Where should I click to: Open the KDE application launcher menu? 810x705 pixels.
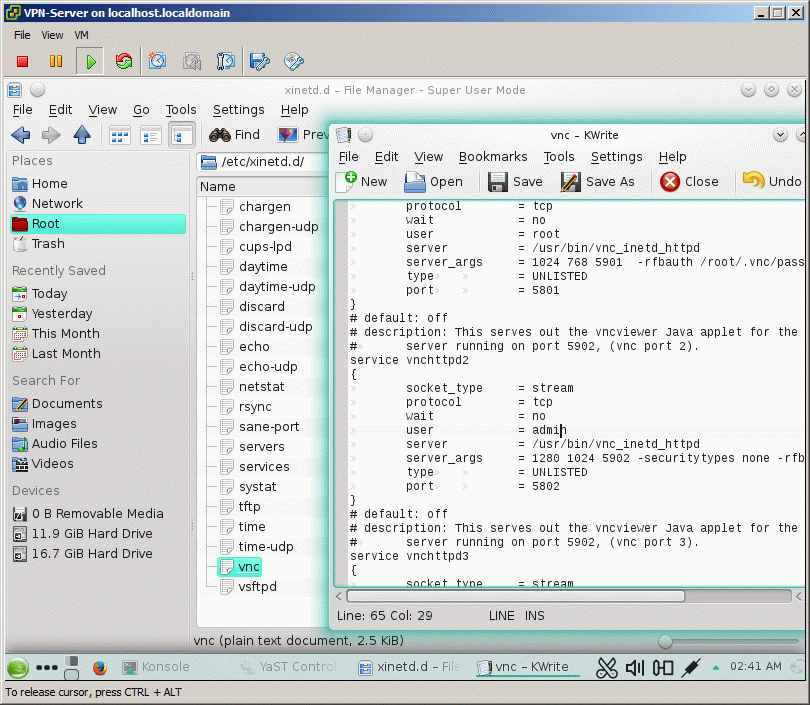[17, 668]
